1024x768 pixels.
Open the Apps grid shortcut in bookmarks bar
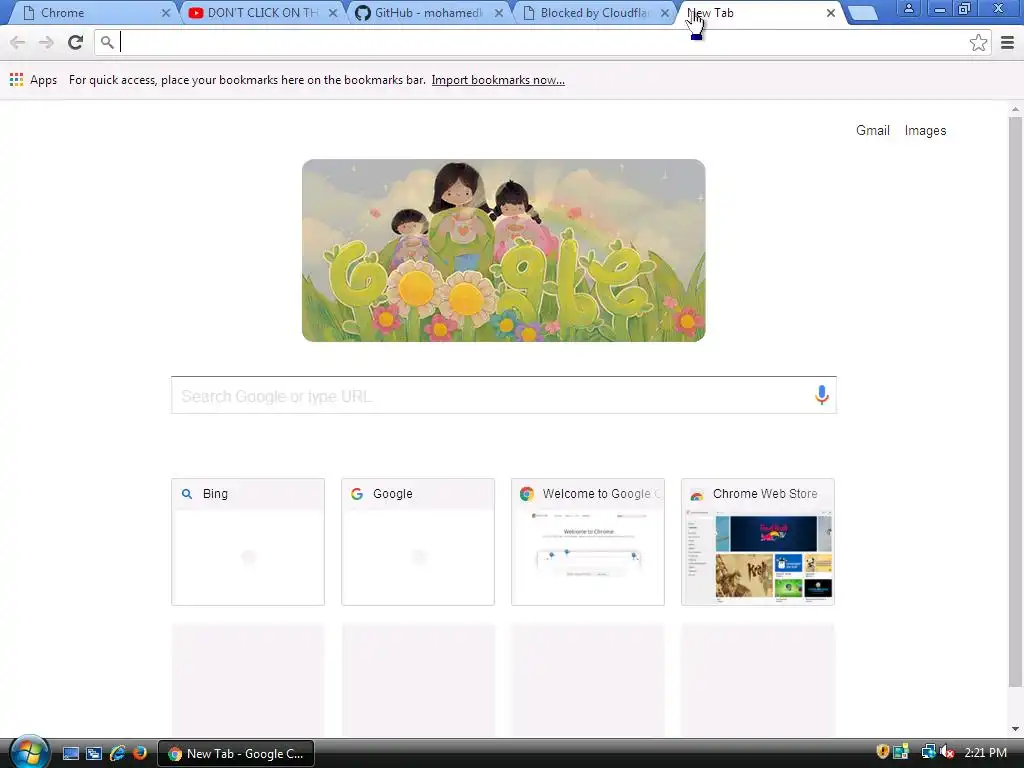(x=33, y=80)
